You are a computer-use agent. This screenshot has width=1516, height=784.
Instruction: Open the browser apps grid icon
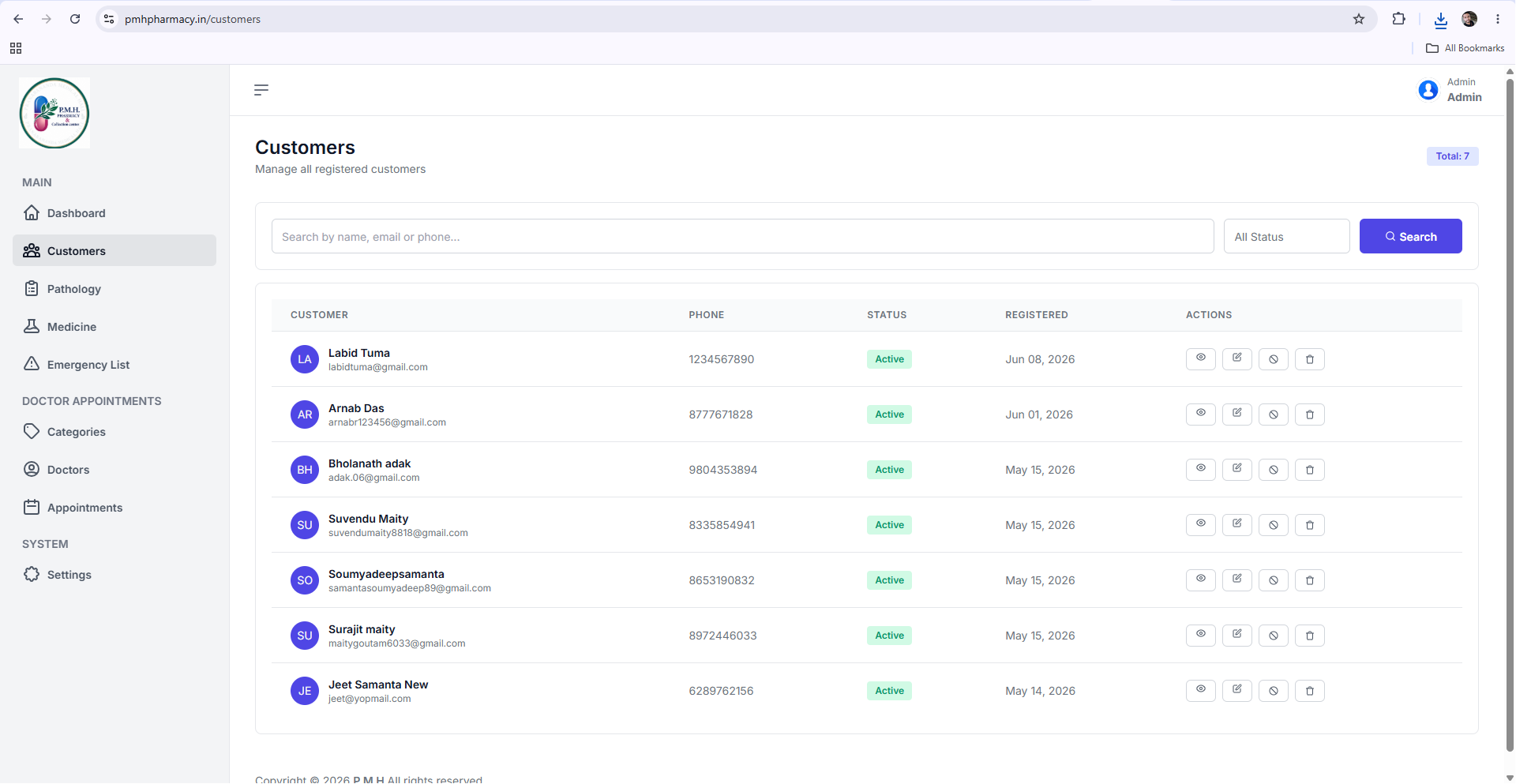(16, 48)
